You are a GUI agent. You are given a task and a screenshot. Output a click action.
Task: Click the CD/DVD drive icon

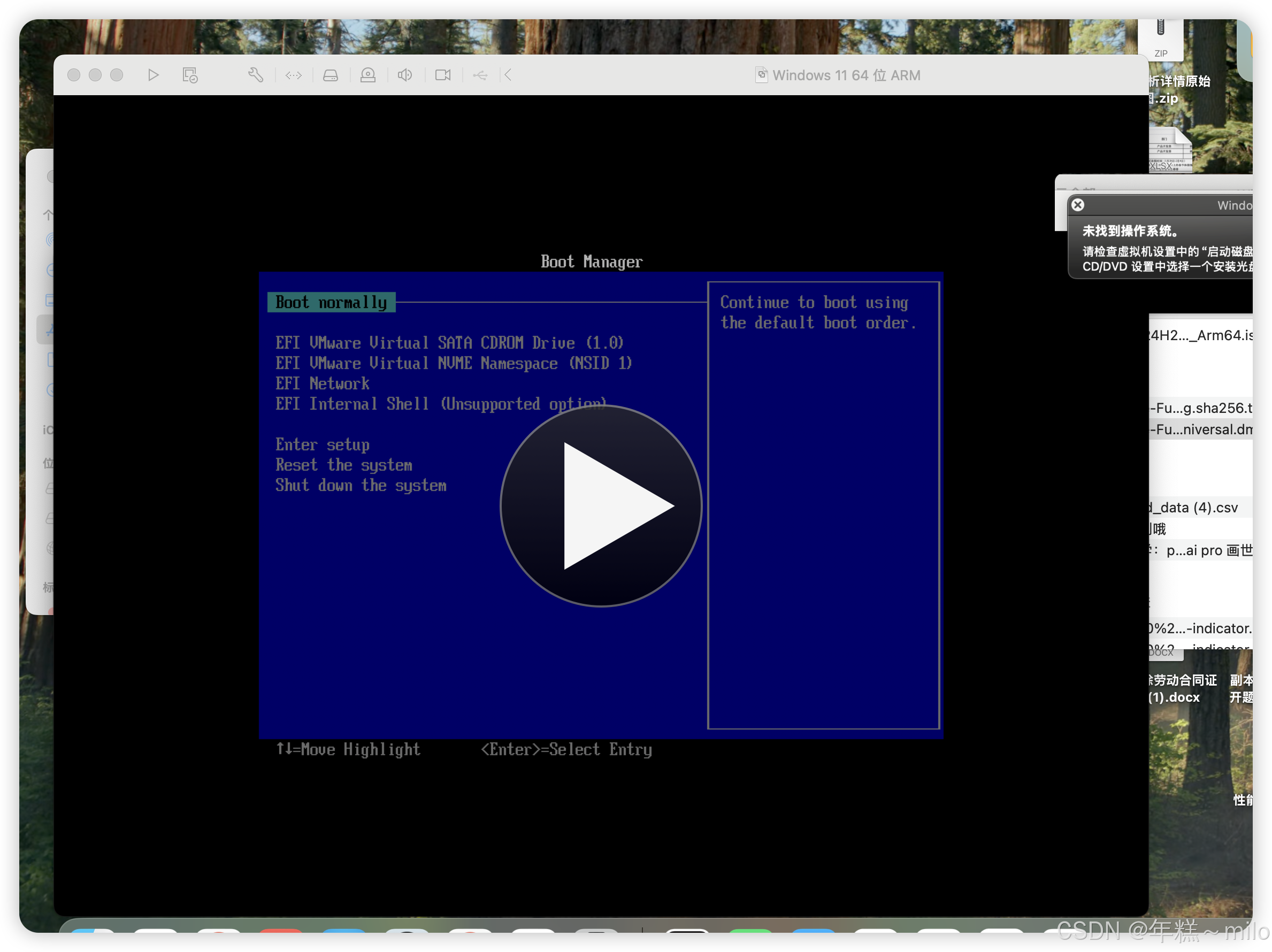(368, 75)
